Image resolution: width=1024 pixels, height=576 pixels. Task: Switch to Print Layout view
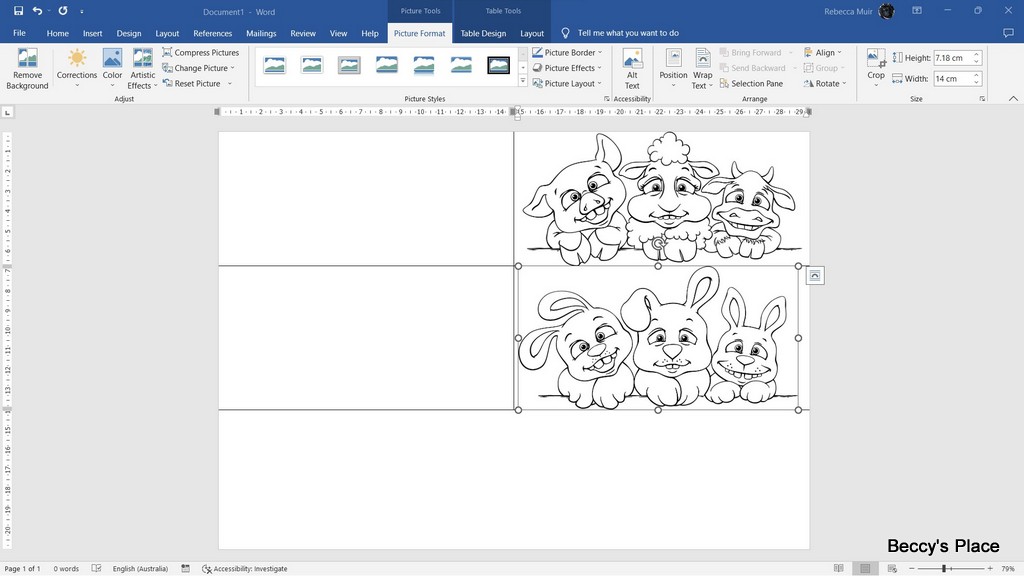click(865, 569)
